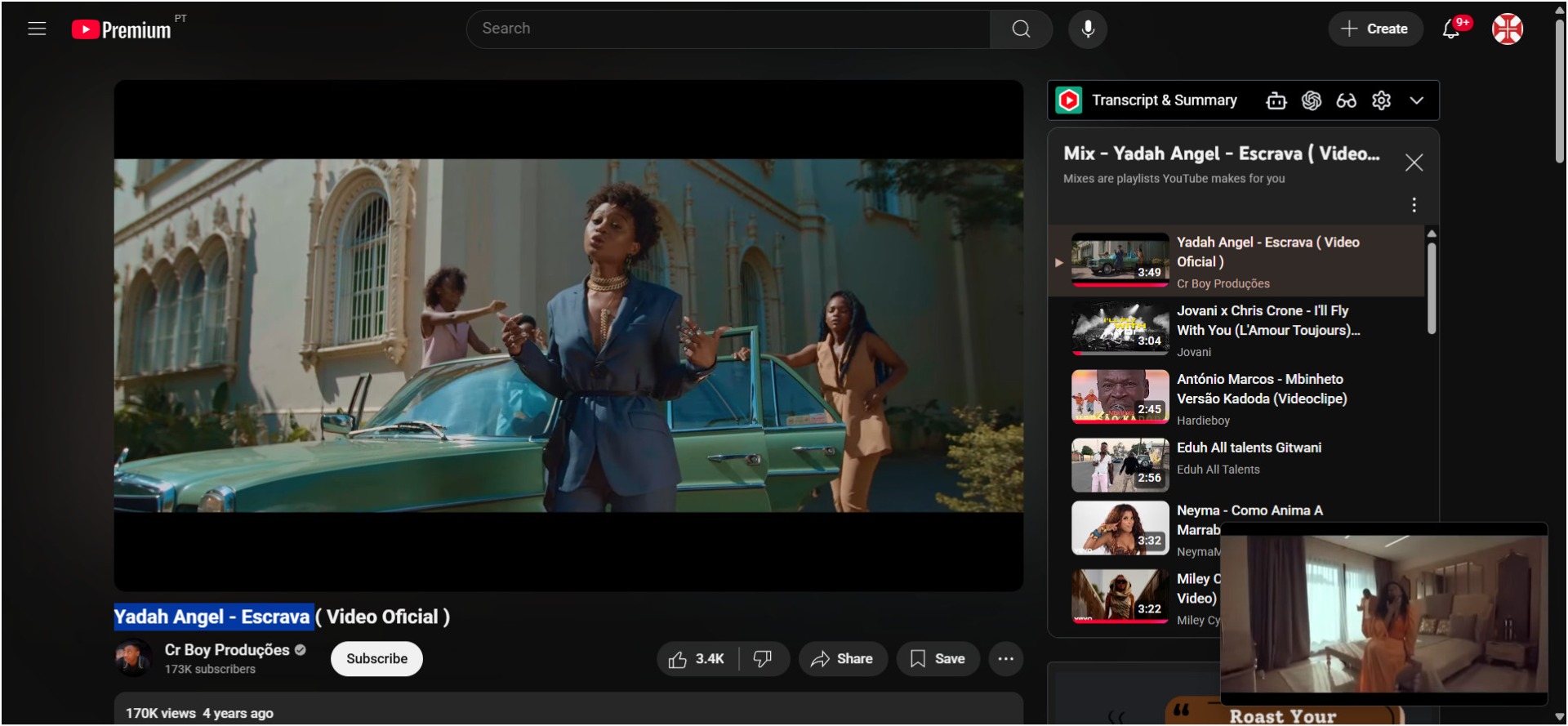
Task: Open the hamburger guide menu
Action: click(x=37, y=29)
